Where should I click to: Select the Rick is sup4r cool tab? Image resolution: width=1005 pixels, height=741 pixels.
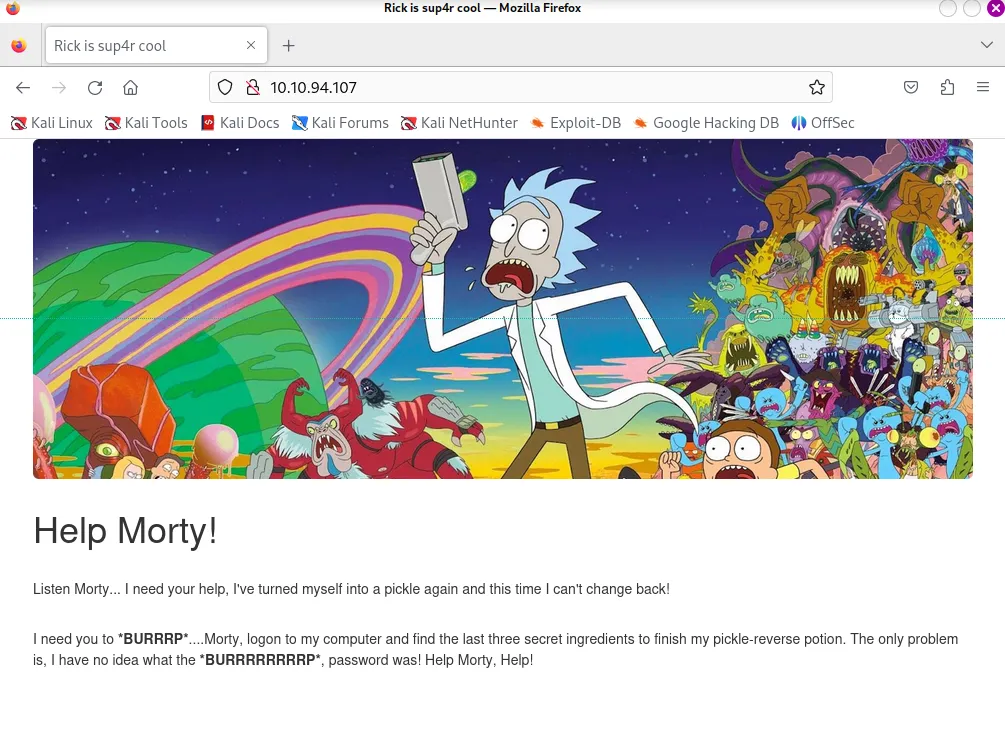tap(156, 46)
